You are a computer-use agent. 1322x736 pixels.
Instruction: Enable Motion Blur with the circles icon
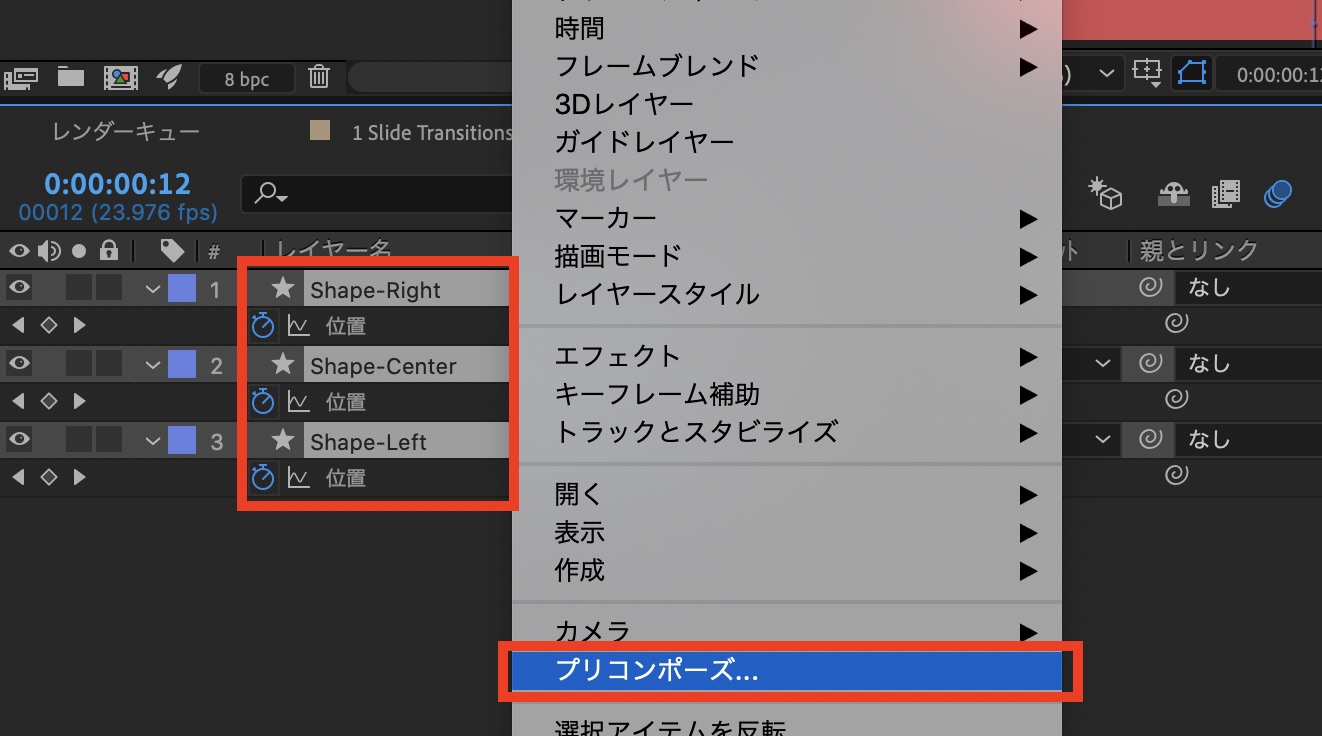[x=1278, y=193]
